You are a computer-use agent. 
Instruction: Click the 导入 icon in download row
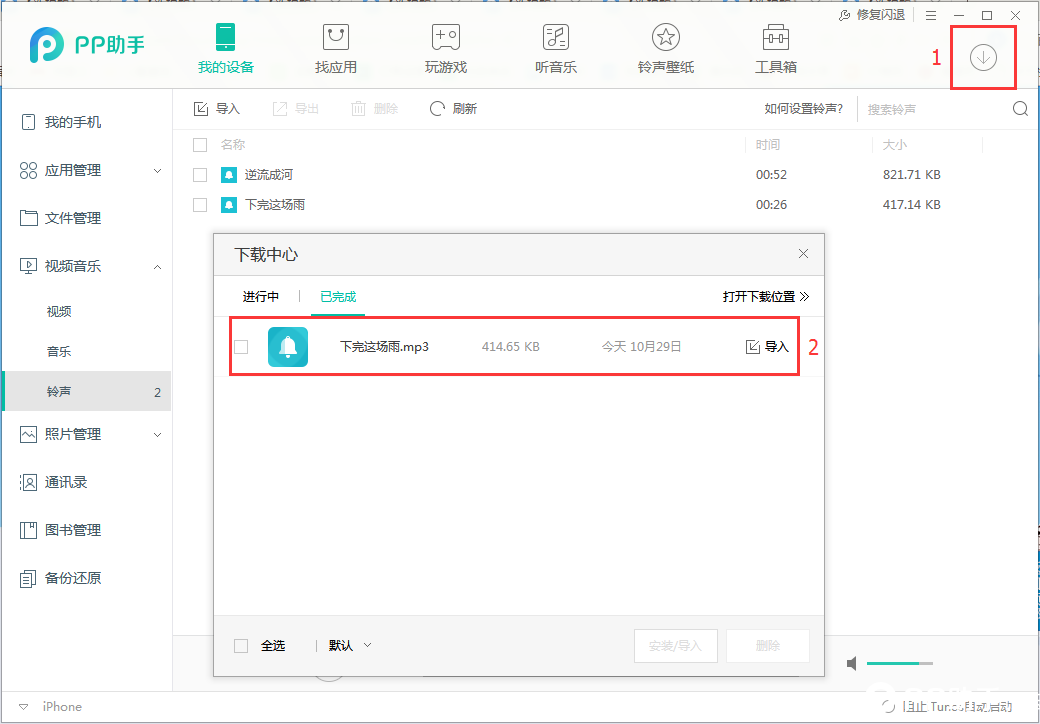click(752, 347)
